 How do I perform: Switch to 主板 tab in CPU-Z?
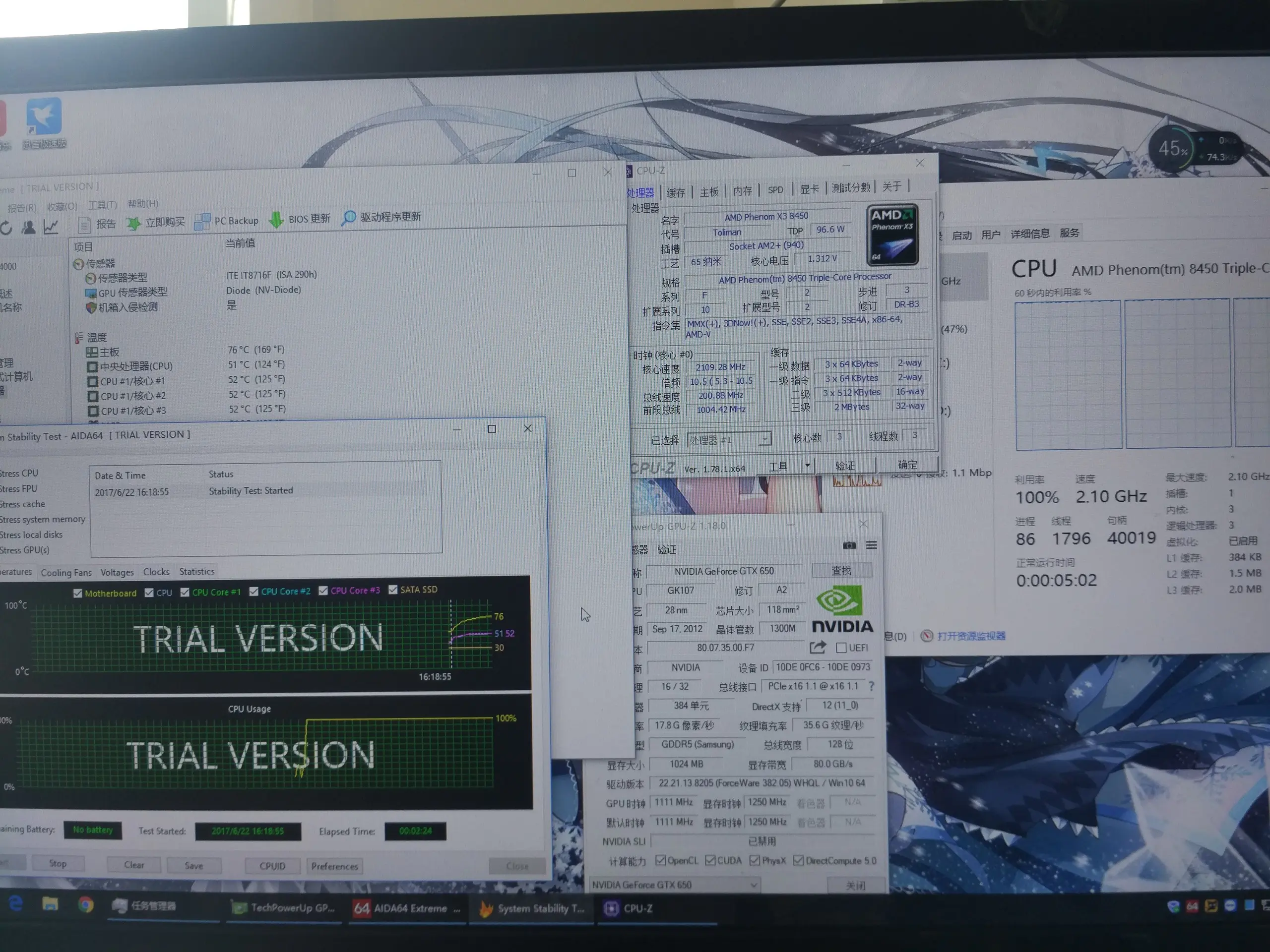[x=709, y=192]
